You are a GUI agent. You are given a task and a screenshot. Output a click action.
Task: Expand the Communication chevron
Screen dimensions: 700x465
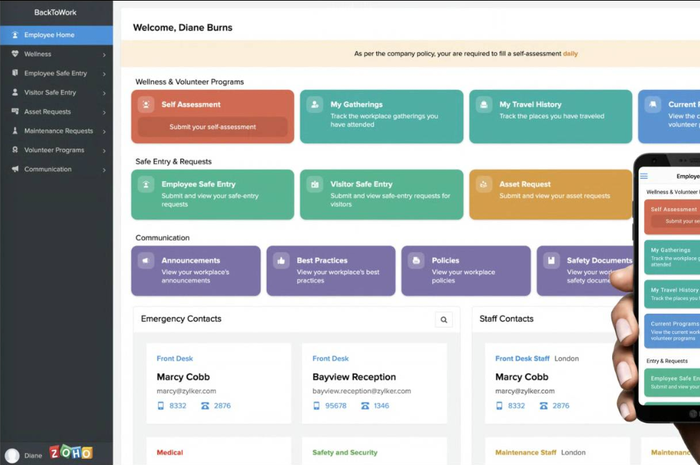pyautogui.click(x=104, y=170)
